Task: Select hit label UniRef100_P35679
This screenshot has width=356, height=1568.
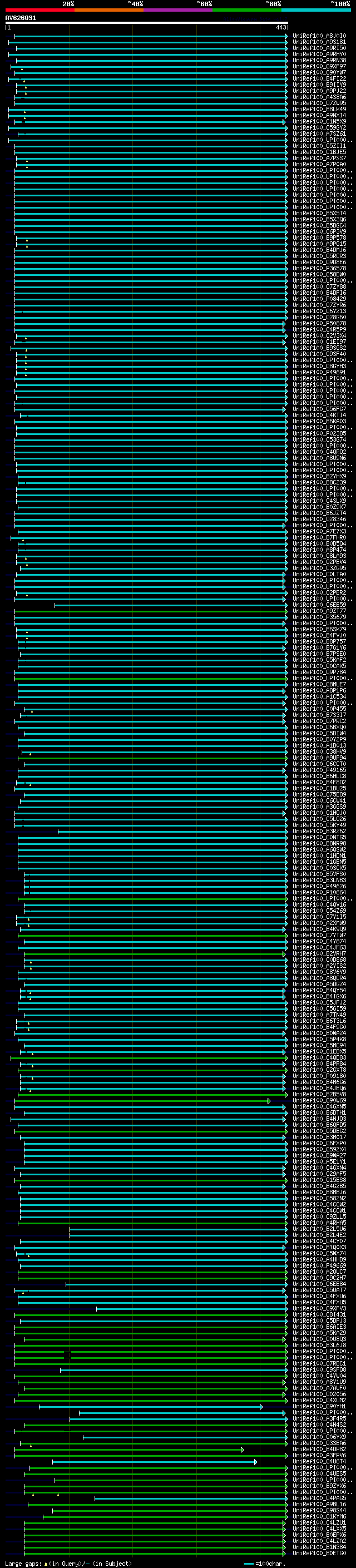Action: pos(319,617)
